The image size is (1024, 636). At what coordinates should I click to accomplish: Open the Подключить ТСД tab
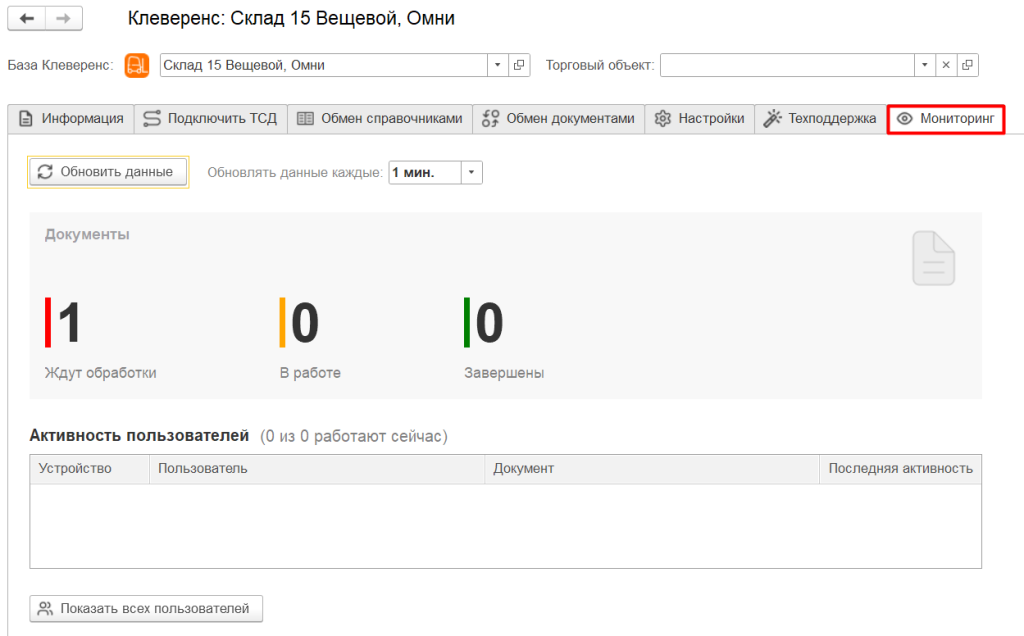coord(210,118)
